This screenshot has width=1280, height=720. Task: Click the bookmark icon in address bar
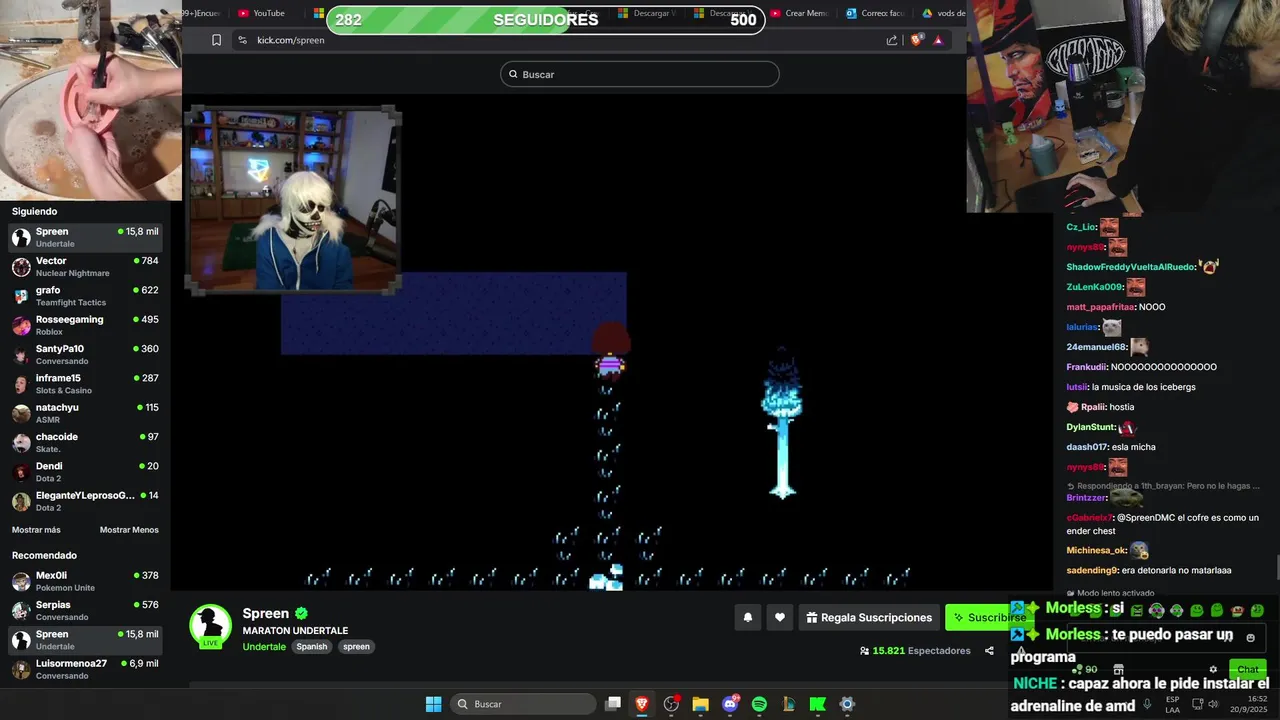[216, 40]
